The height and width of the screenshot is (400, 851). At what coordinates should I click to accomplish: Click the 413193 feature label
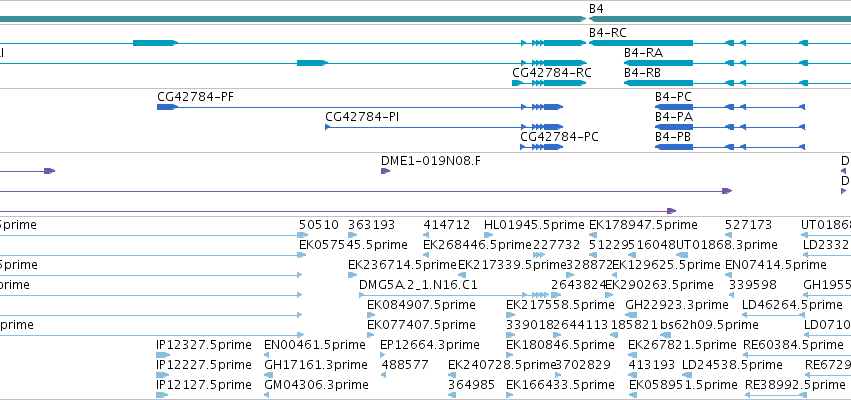tap(652, 365)
